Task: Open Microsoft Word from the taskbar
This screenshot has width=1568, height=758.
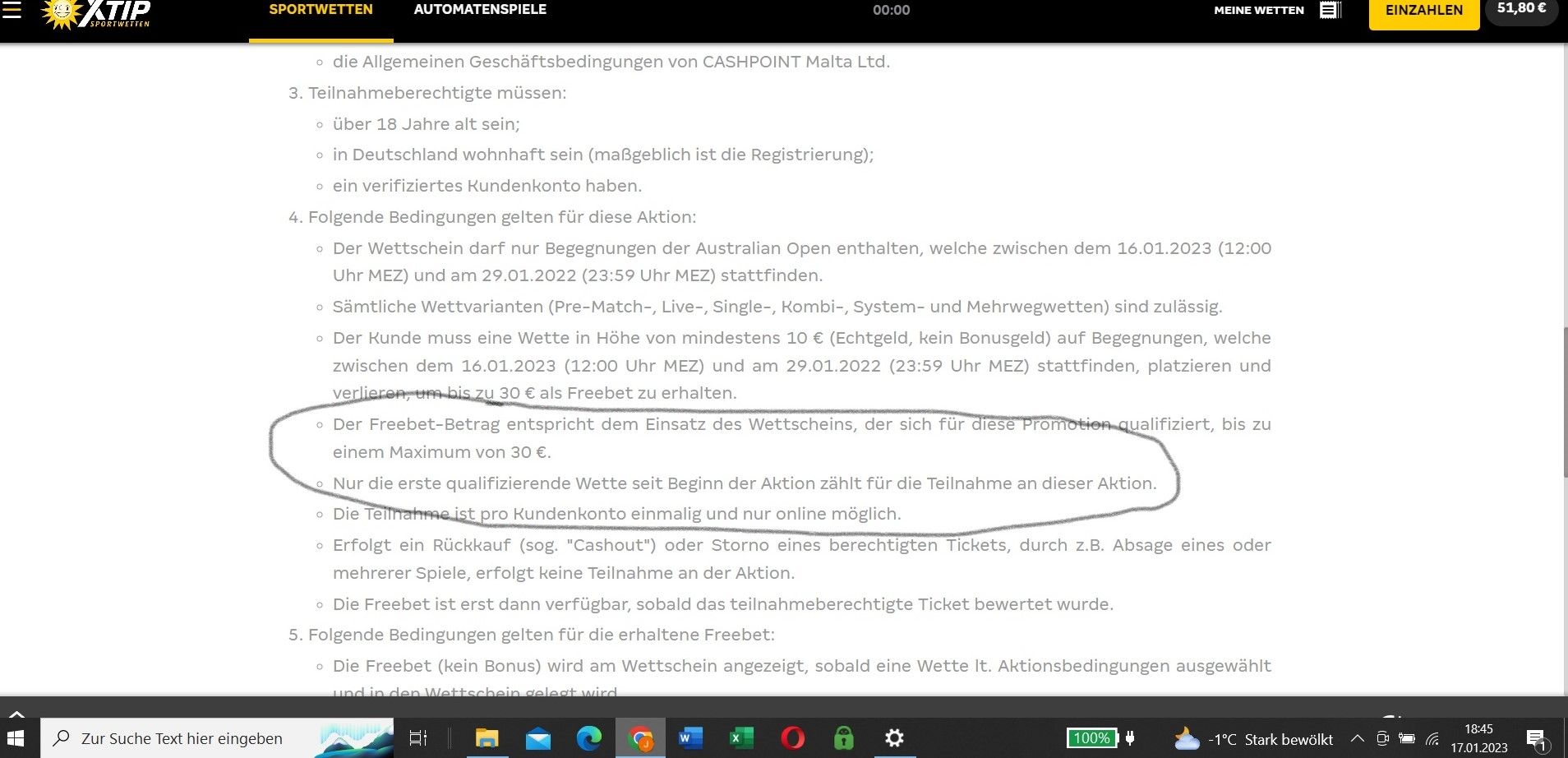Action: (690, 738)
